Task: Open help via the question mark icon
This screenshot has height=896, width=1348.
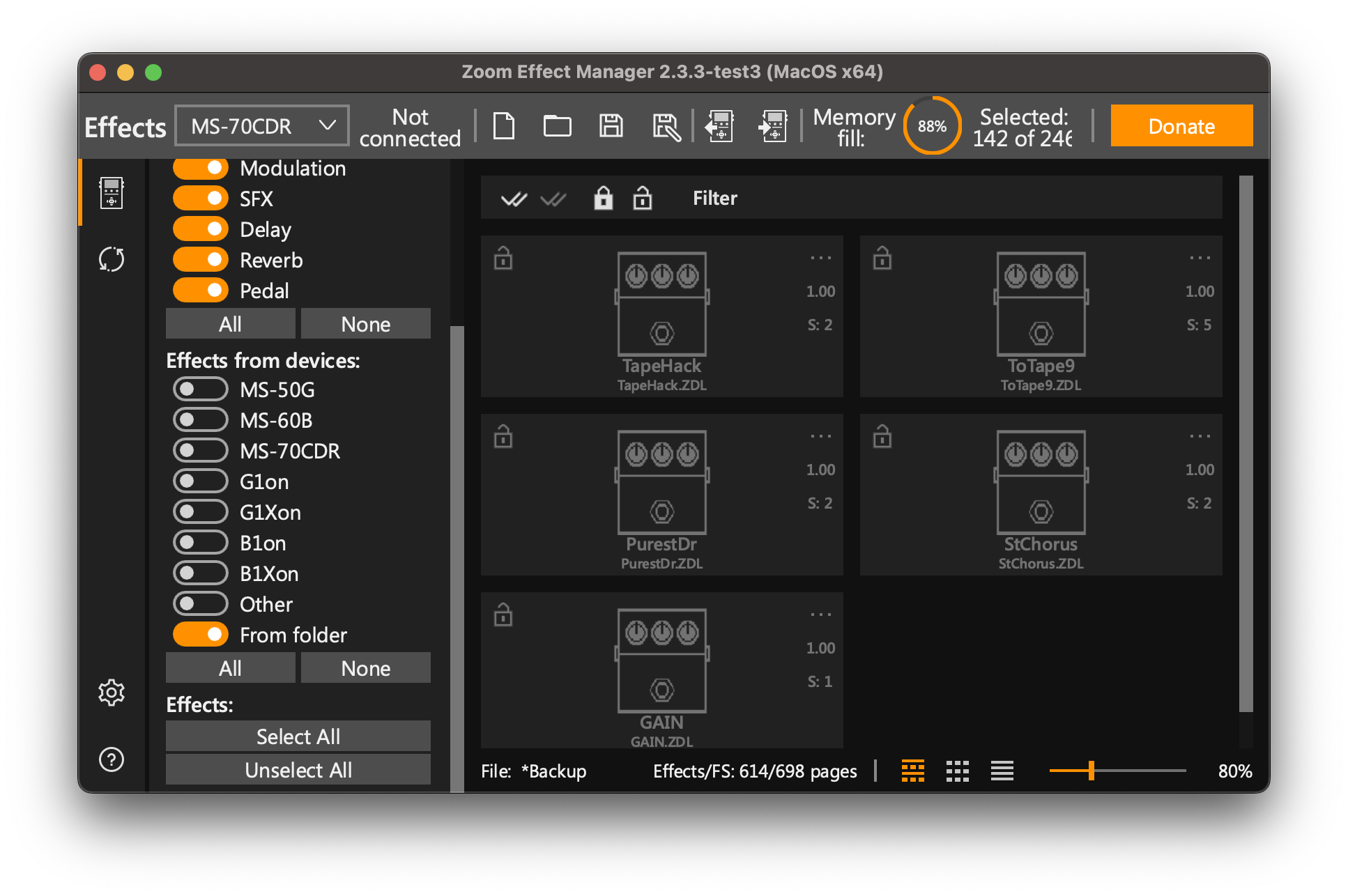Action: (112, 759)
